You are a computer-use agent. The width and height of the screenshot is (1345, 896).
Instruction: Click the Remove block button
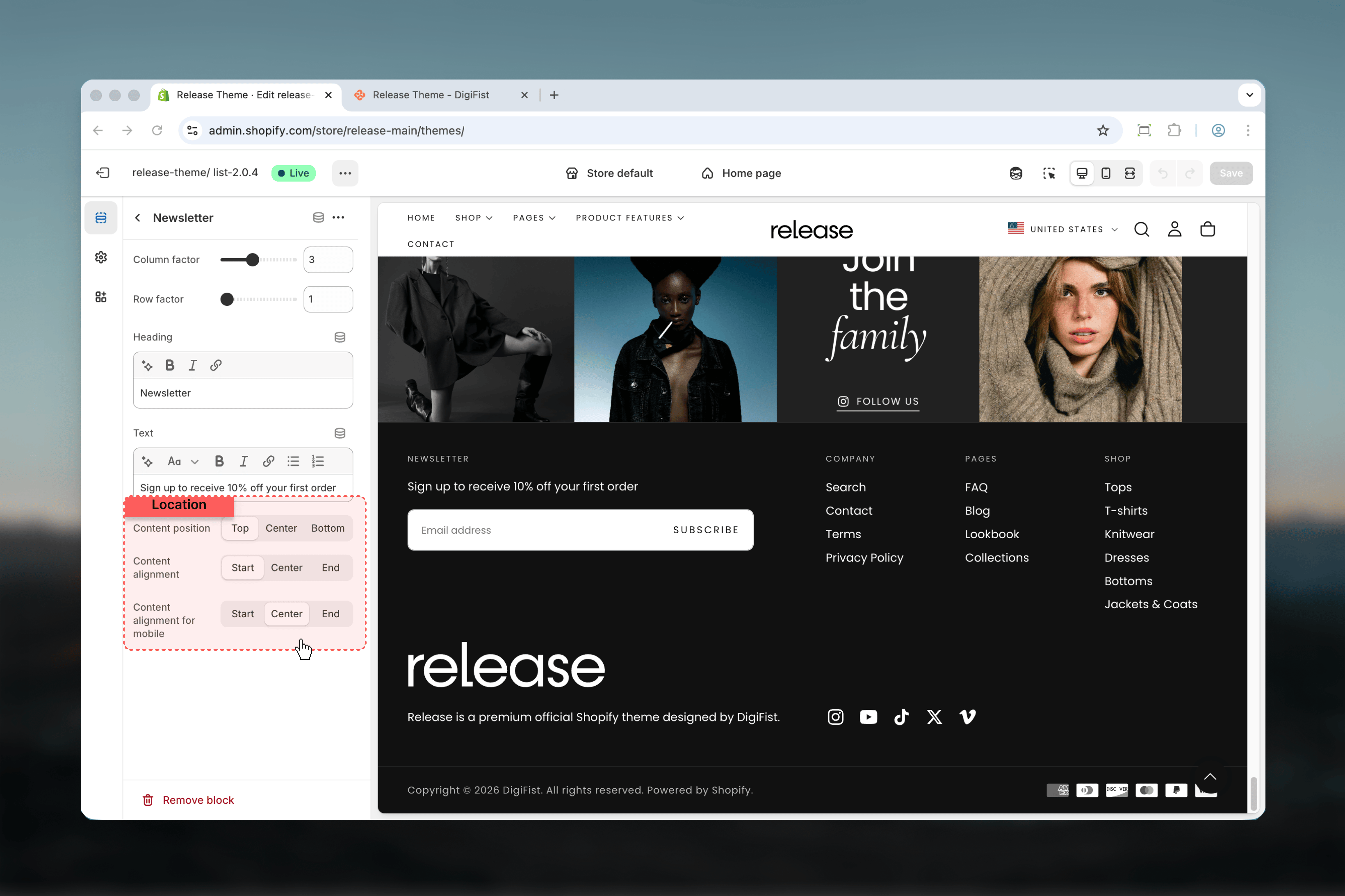pyautogui.click(x=188, y=800)
